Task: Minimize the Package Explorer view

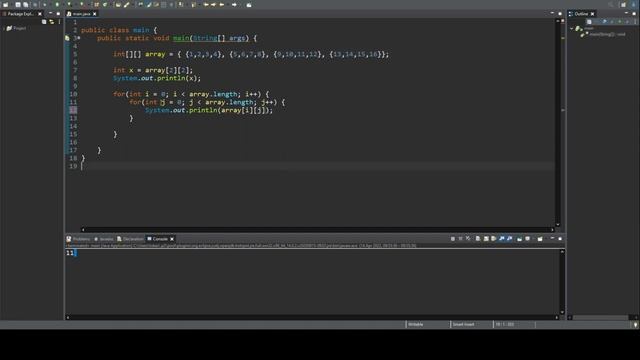Action: point(50,13)
